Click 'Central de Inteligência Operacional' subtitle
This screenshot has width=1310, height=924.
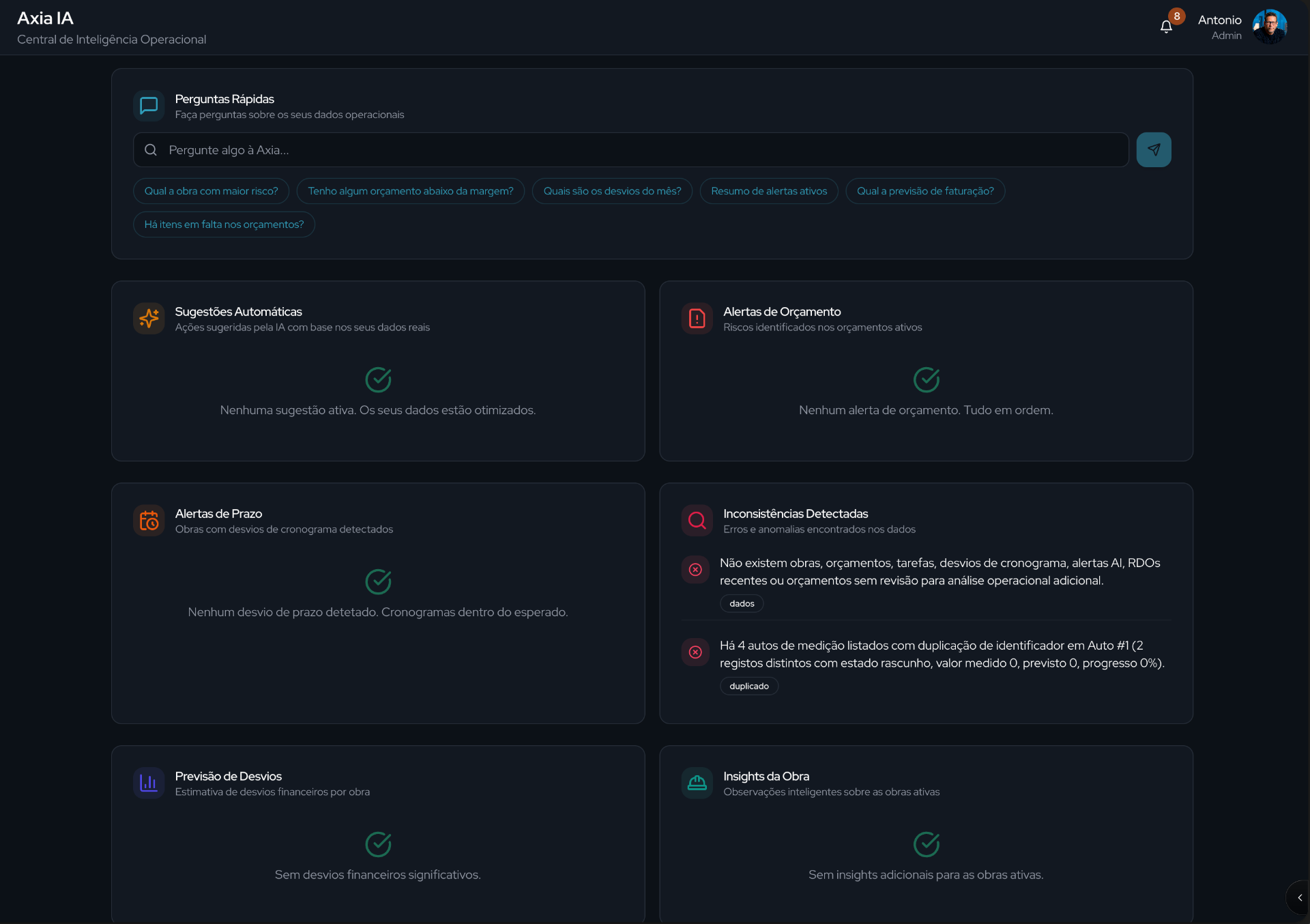tap(112, 40)
